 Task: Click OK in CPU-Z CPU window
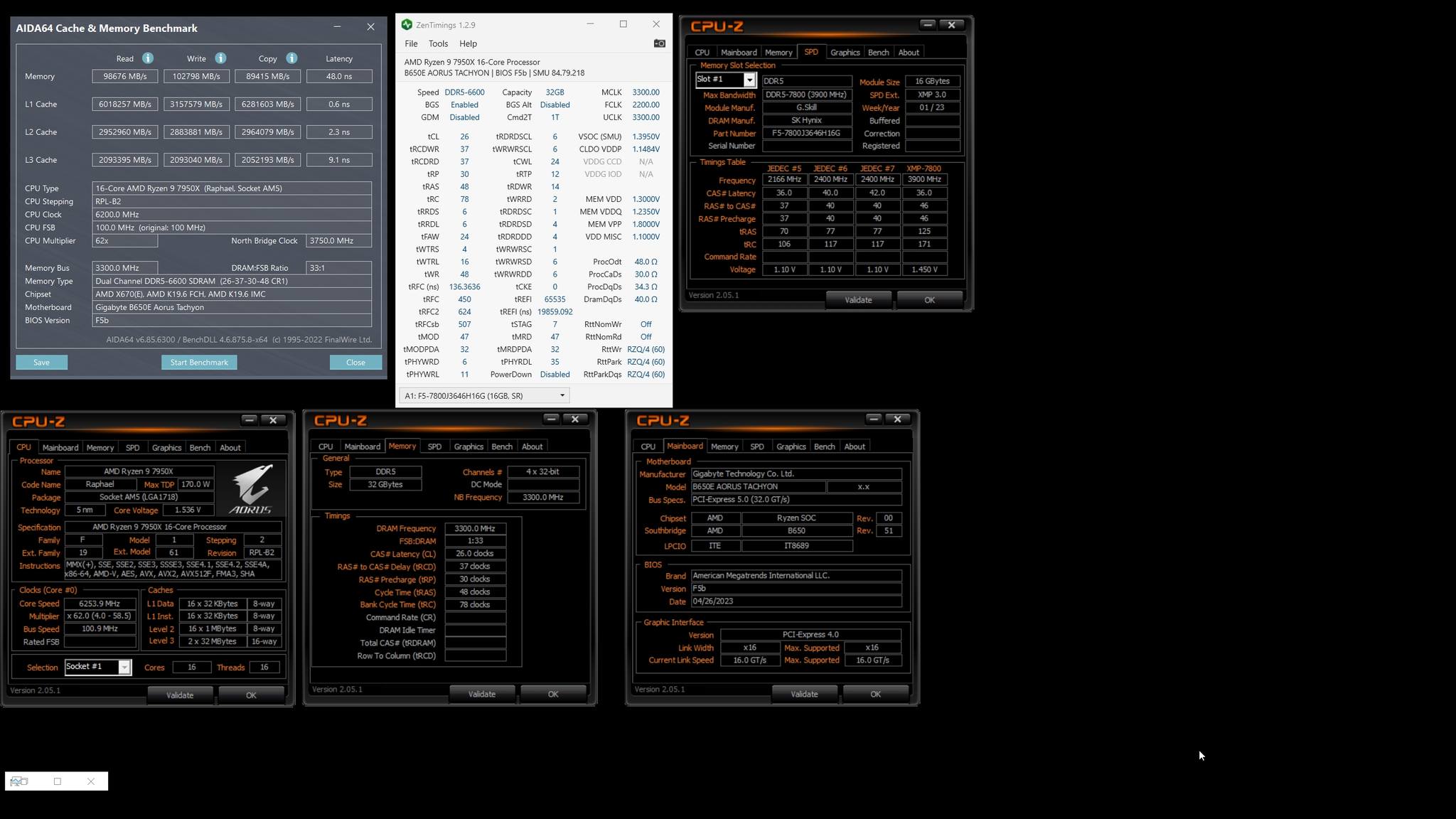point(251,695)
